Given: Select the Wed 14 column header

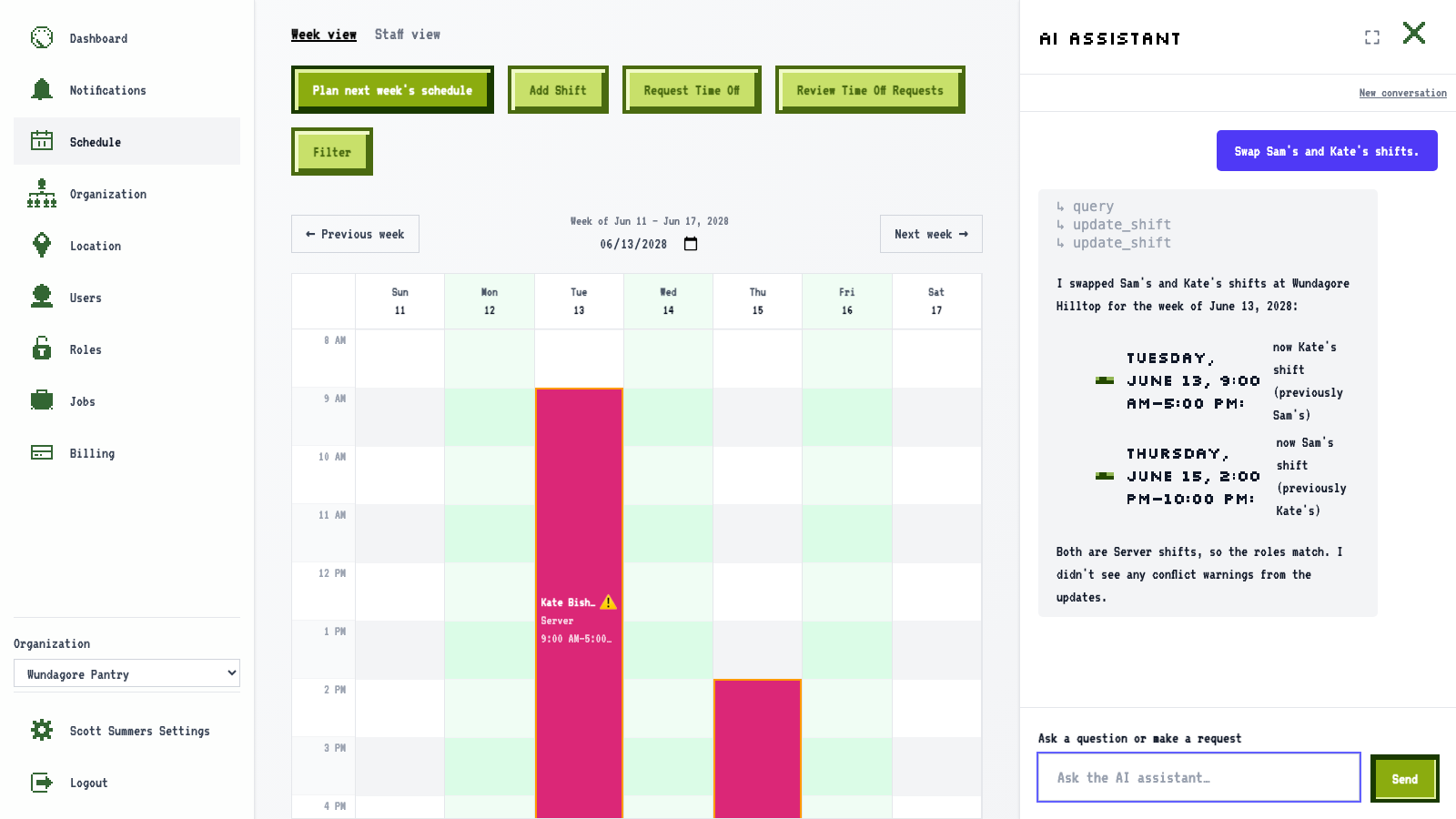Looking at the screenshot, I should tap(668, 301).
